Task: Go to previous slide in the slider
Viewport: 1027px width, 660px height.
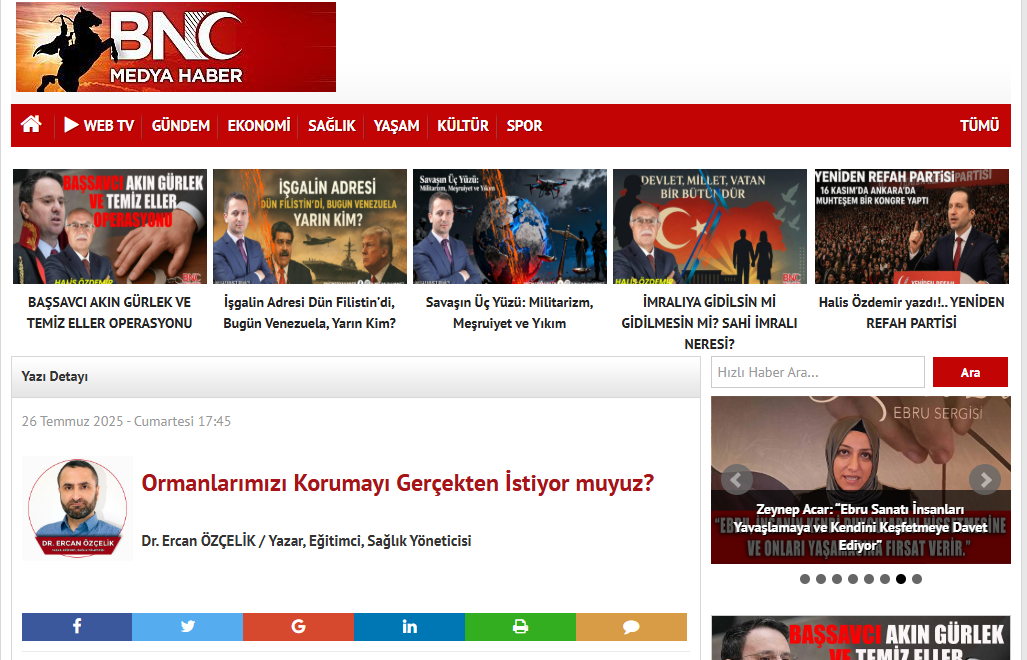Action: 737,480
